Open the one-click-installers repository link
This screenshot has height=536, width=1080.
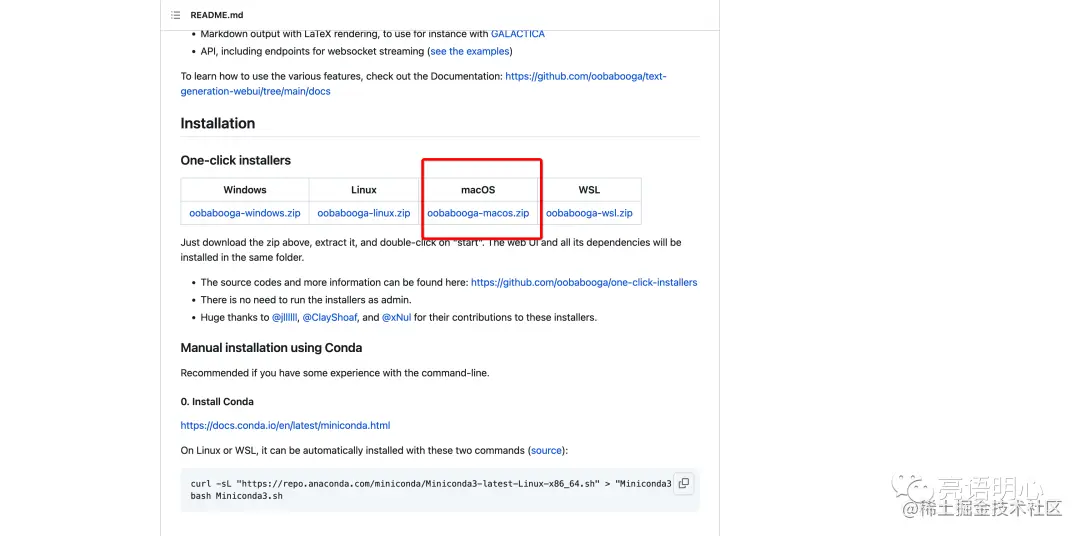tap(584, 282)
